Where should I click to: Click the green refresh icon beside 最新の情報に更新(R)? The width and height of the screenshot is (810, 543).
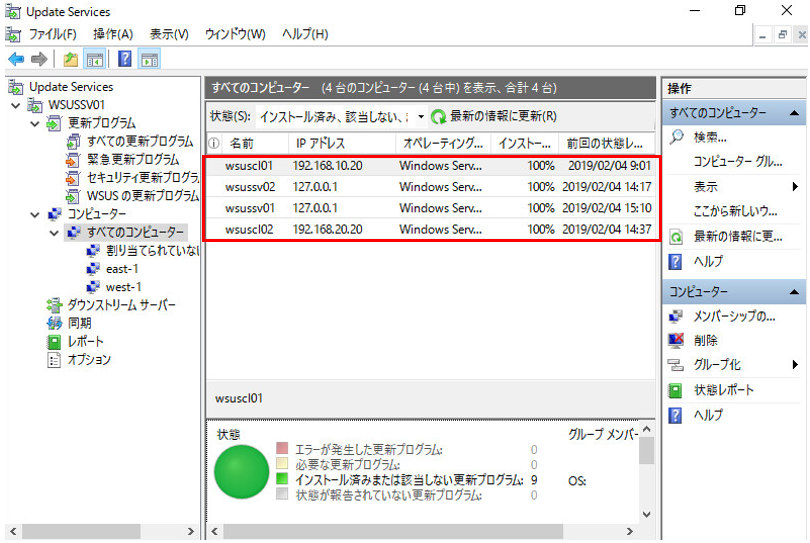(438, 117)
